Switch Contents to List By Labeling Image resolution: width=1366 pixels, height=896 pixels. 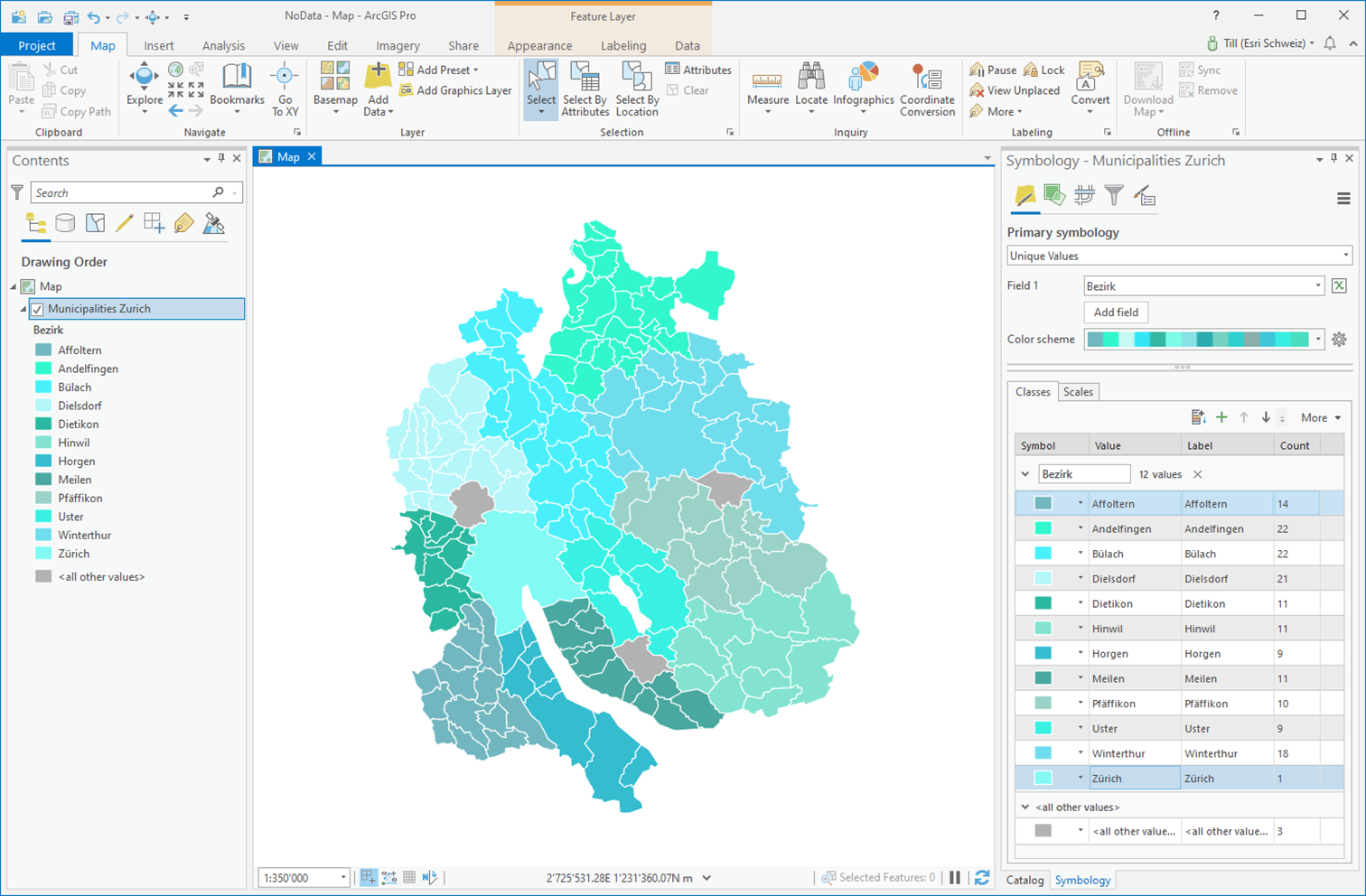pos(184,223)
